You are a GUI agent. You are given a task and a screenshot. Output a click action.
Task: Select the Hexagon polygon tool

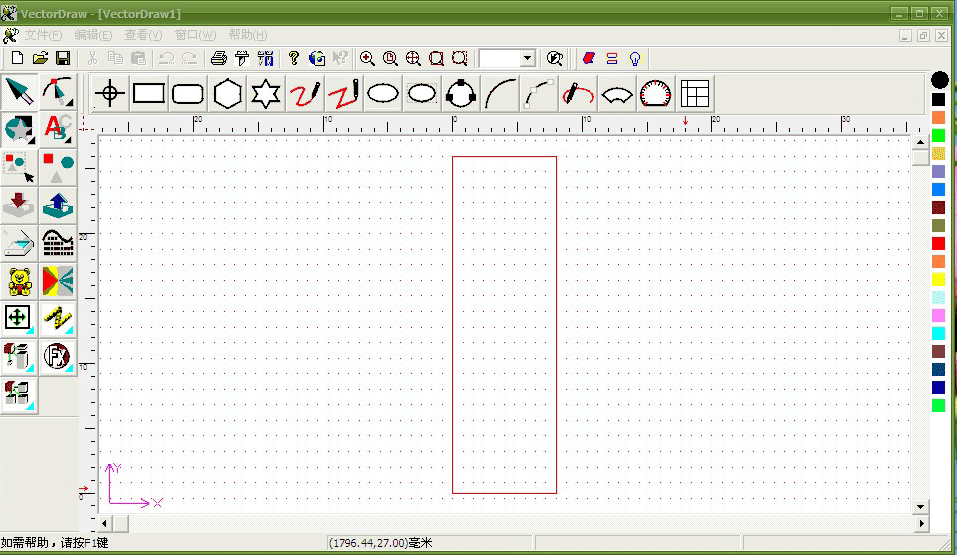pyautogui.click(x=228, y=94)
